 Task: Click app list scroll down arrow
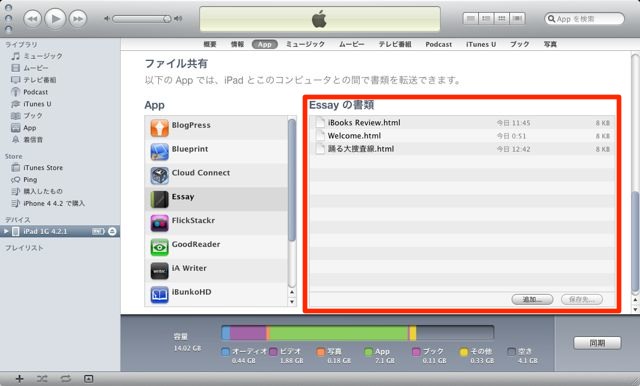coord(292,302)
